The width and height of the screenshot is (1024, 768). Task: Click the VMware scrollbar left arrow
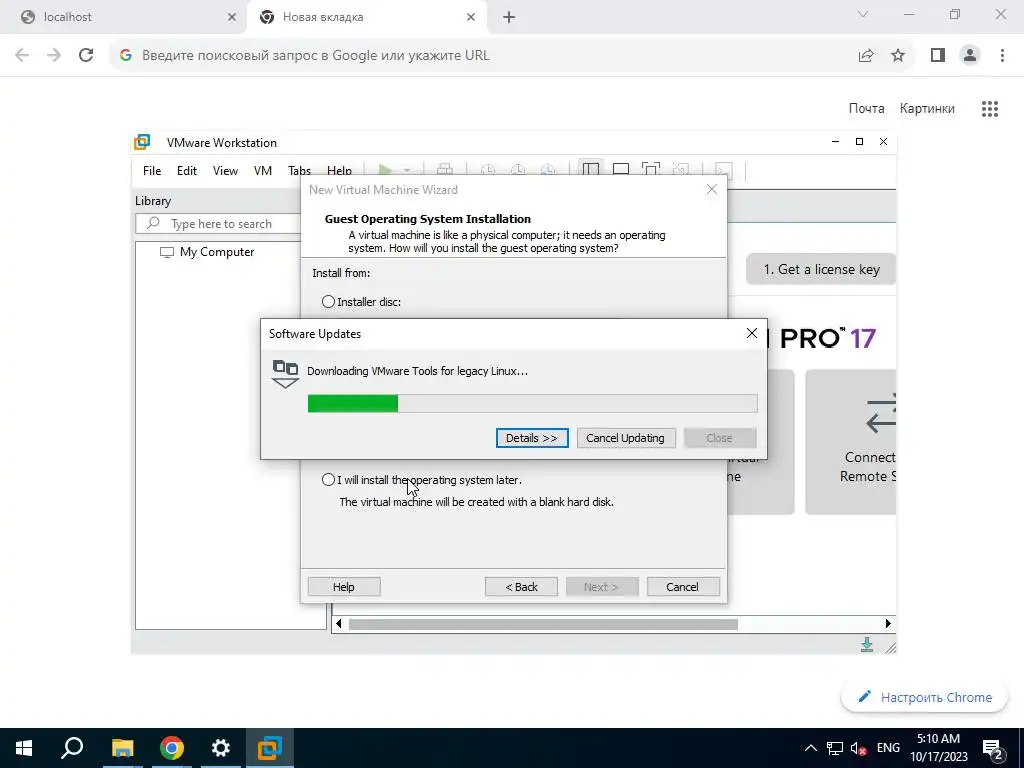point(338,624)
